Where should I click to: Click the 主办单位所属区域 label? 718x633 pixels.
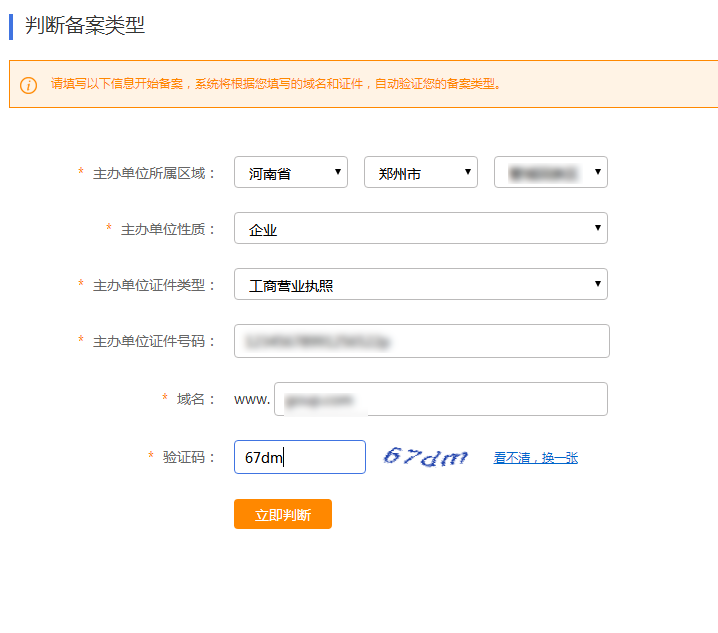154,173
